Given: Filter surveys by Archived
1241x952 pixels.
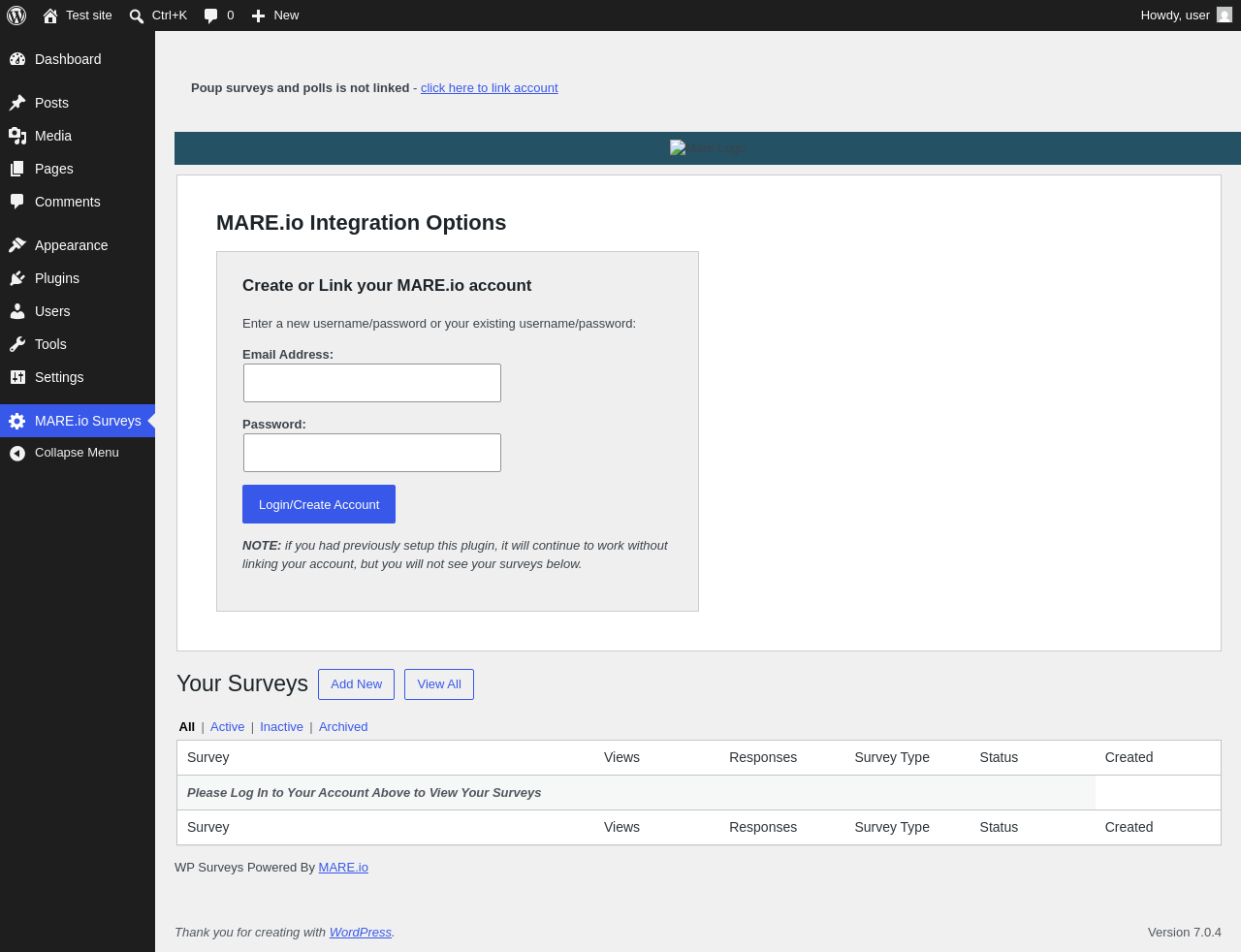Looking at the screenshot, I should click(343, 727).
